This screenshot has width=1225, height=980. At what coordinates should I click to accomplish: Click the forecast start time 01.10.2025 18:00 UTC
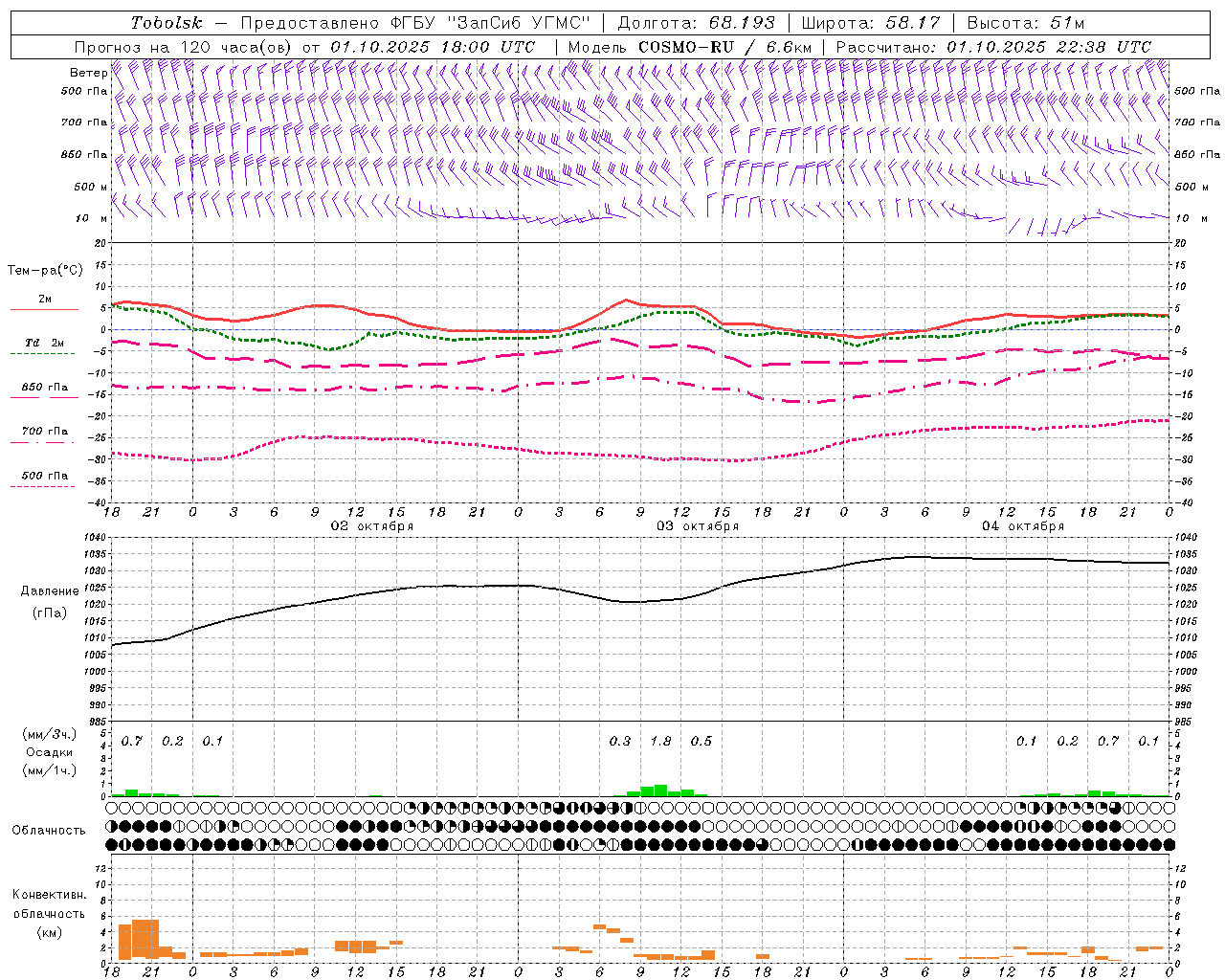tap(433, 47)
